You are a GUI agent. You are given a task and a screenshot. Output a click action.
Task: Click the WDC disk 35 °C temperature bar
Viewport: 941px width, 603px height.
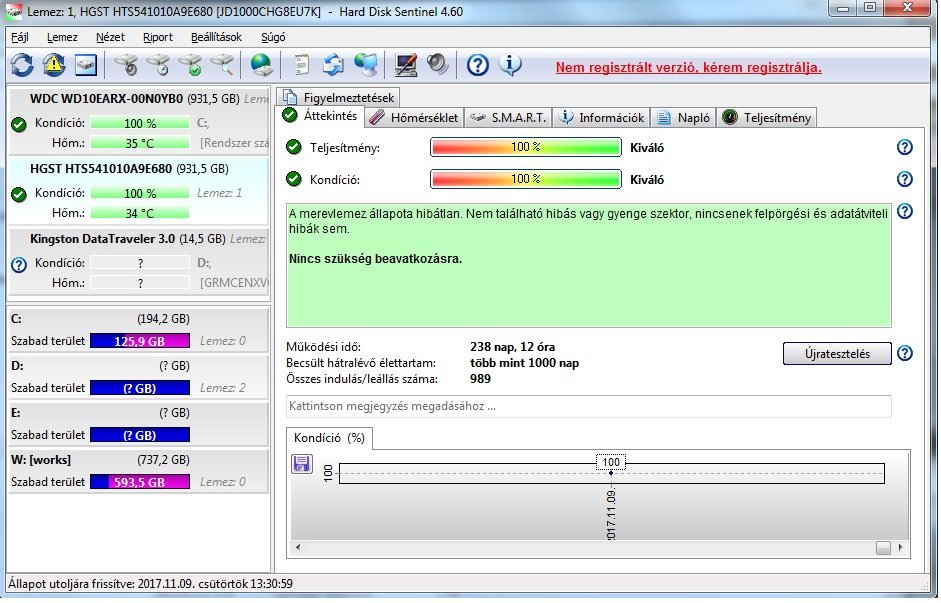[140, 143]
